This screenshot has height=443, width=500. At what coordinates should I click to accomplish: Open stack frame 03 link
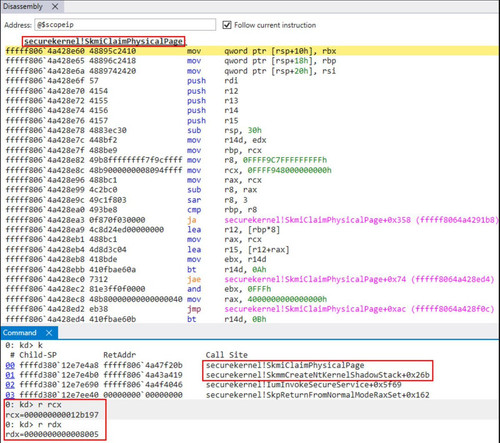10,395
